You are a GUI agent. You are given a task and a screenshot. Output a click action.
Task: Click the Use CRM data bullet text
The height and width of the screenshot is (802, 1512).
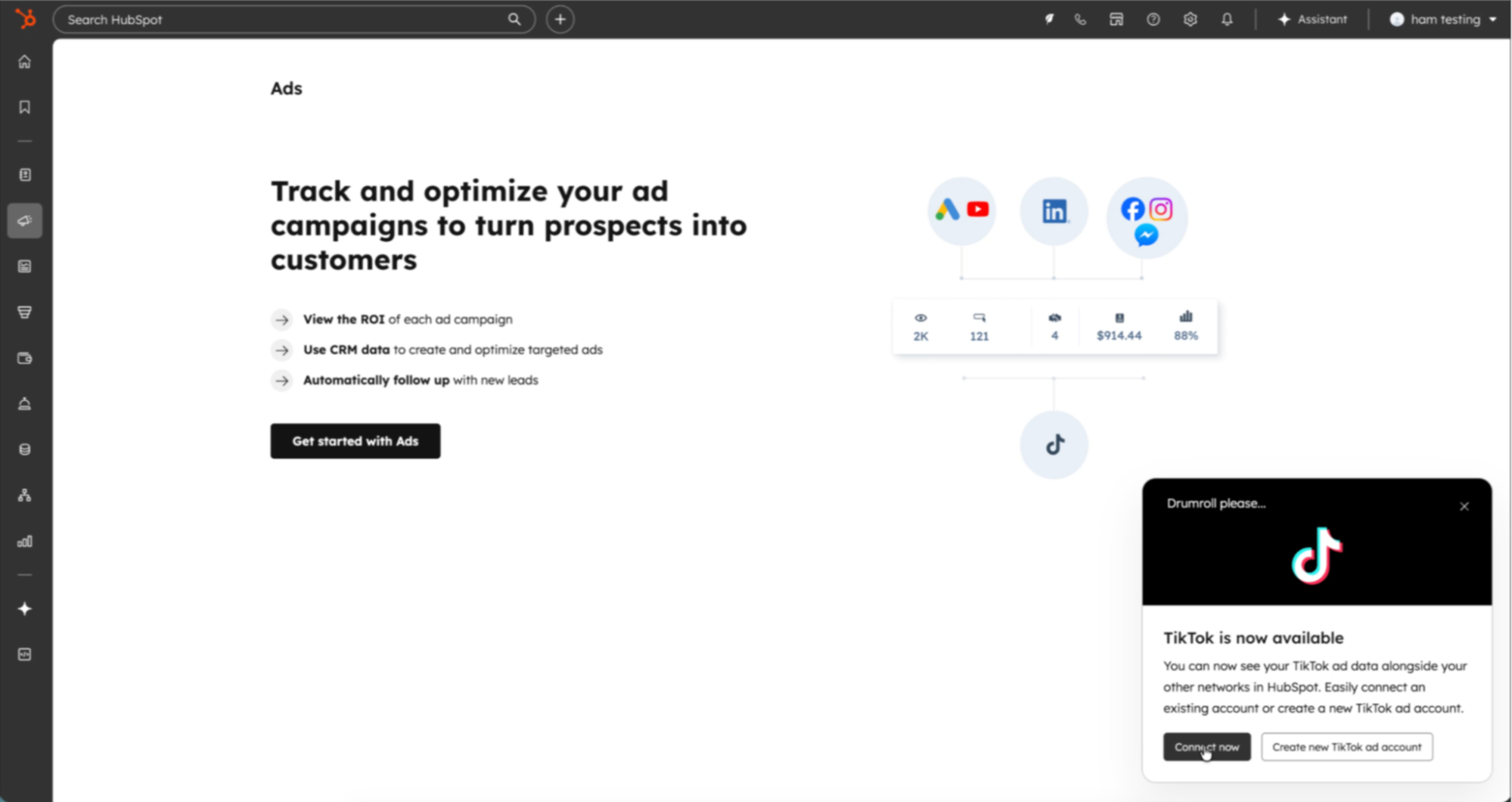[453, 350]
